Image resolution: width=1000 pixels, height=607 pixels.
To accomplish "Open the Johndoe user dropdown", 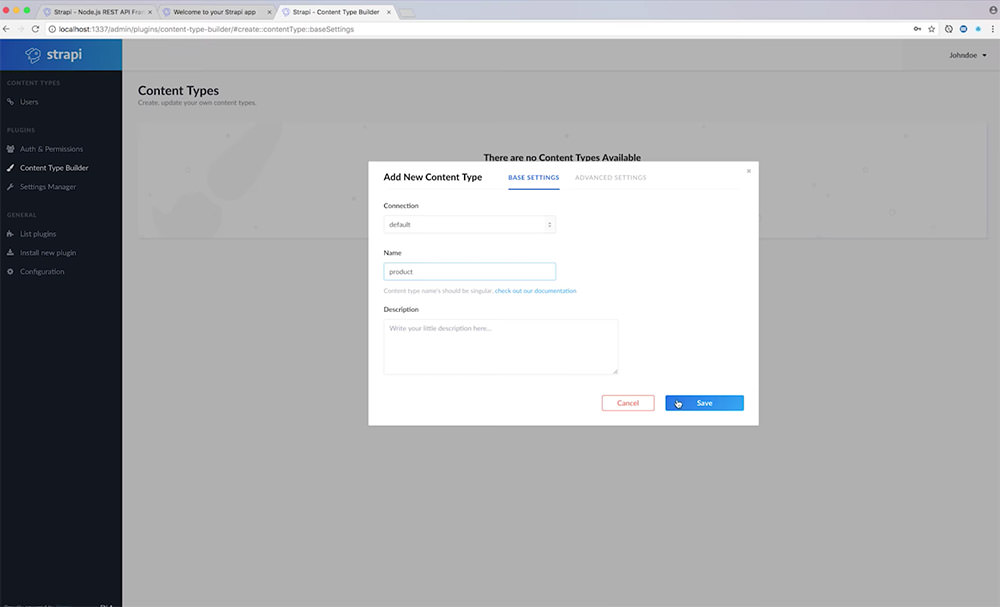I will click(x=967, y=55).
